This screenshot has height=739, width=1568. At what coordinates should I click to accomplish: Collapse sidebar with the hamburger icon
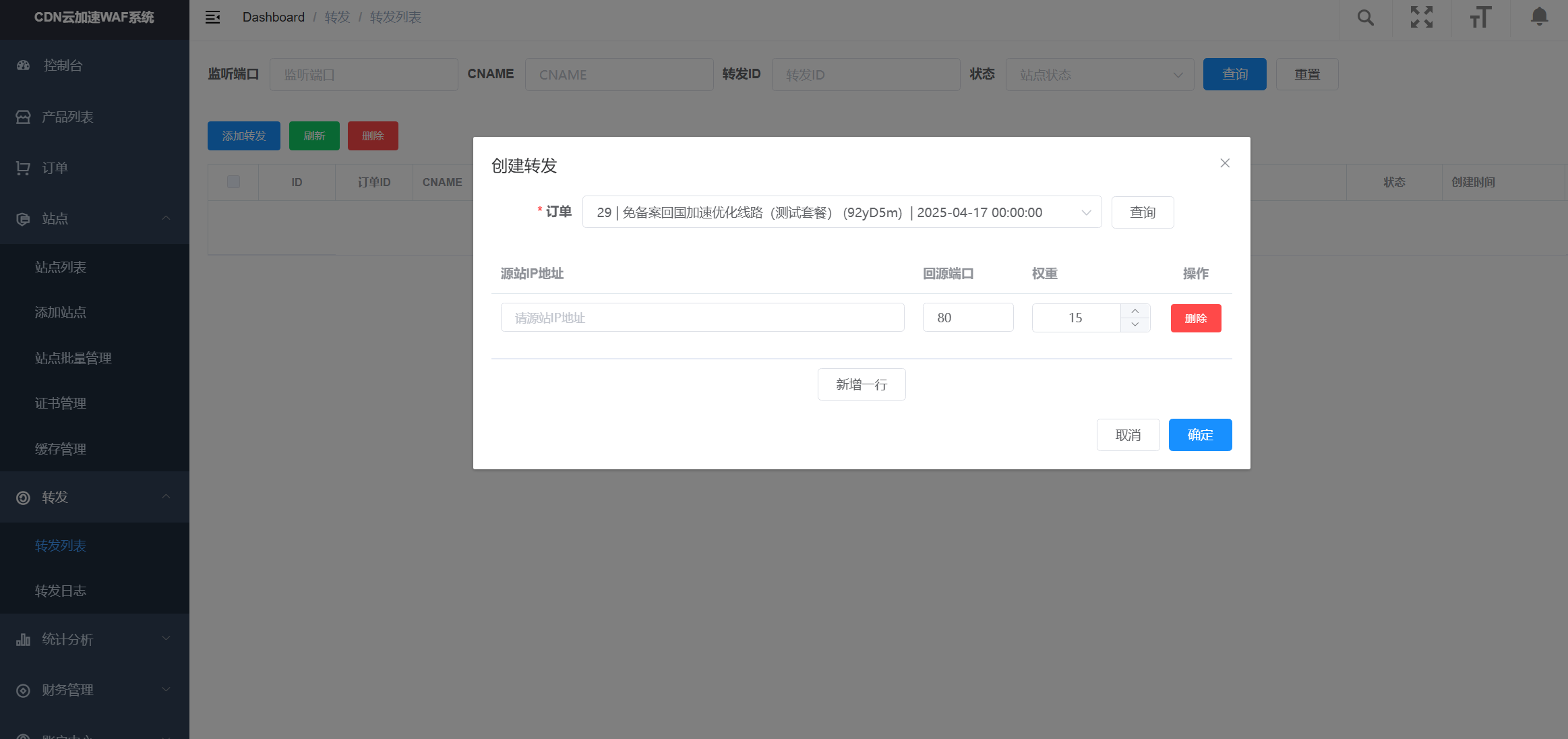(x=212, y=18)
